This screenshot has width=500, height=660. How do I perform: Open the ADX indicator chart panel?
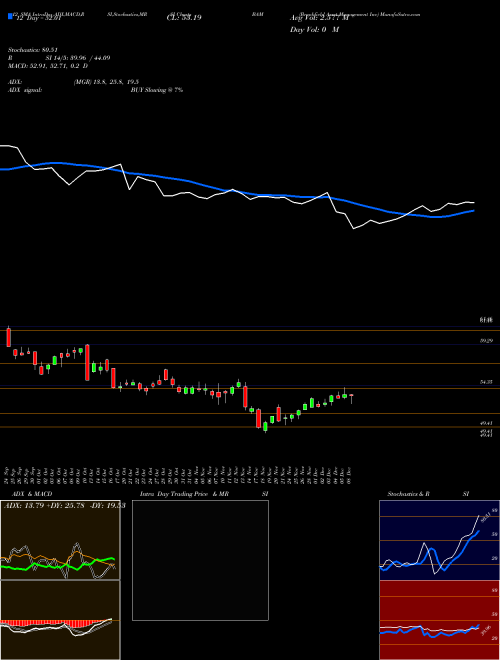60,540
